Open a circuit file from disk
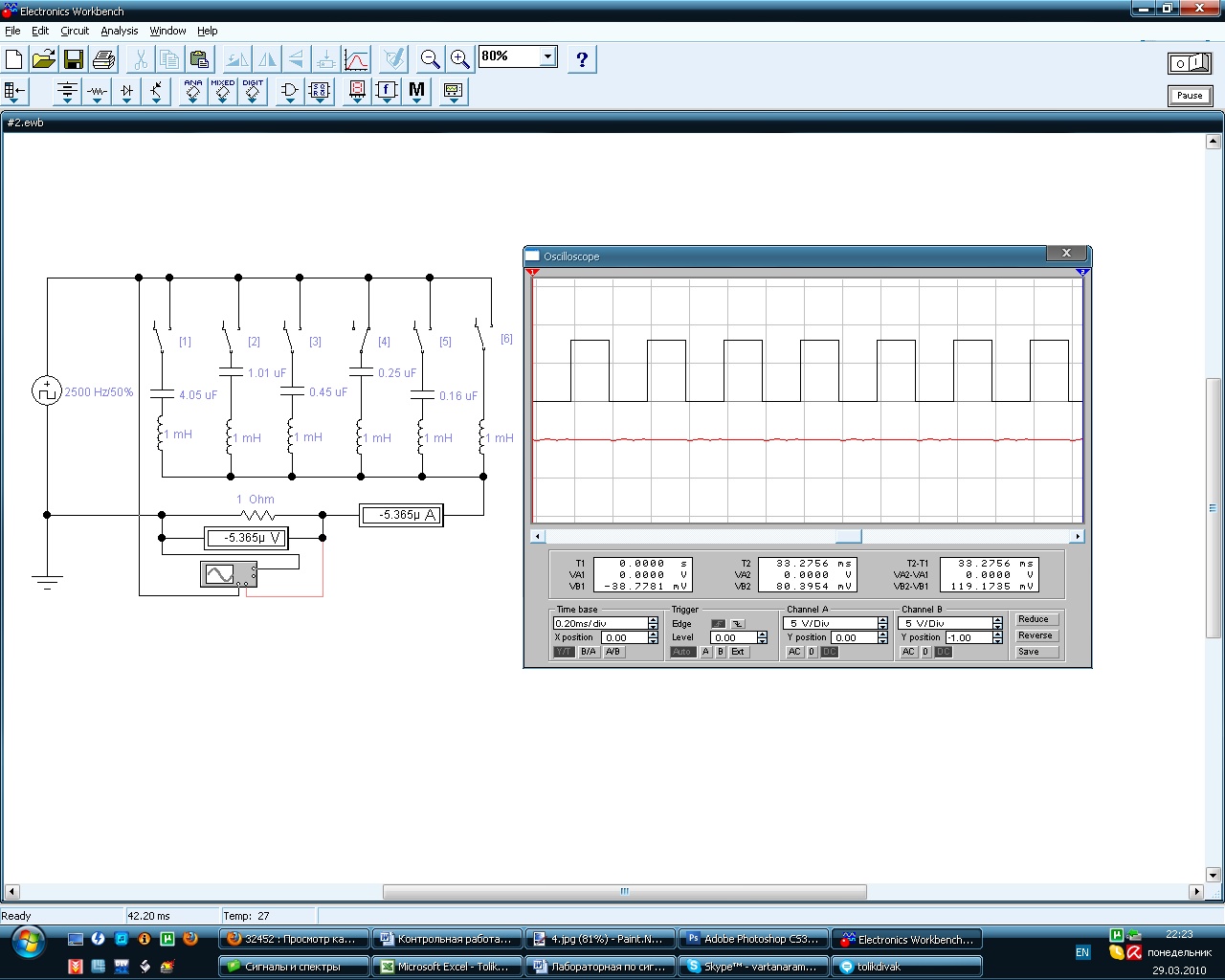1225x980 pixels. pyautogui.click(x=44, y=59)
